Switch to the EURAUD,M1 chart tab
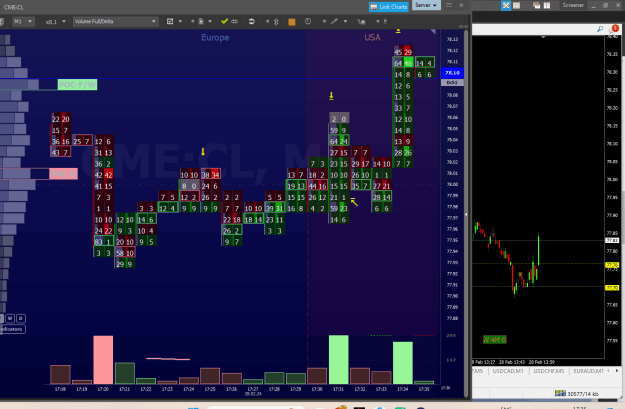The height and width of the screenshot is (409, 625). coord(588,371)
